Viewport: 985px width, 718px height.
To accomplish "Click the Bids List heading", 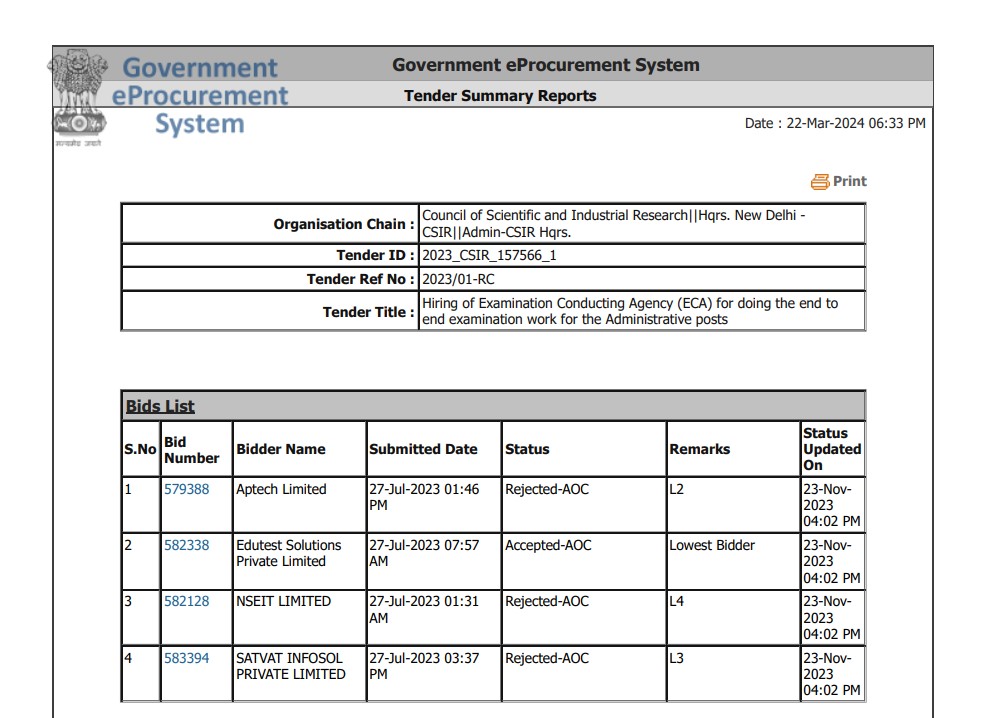I will coord(160,406).
